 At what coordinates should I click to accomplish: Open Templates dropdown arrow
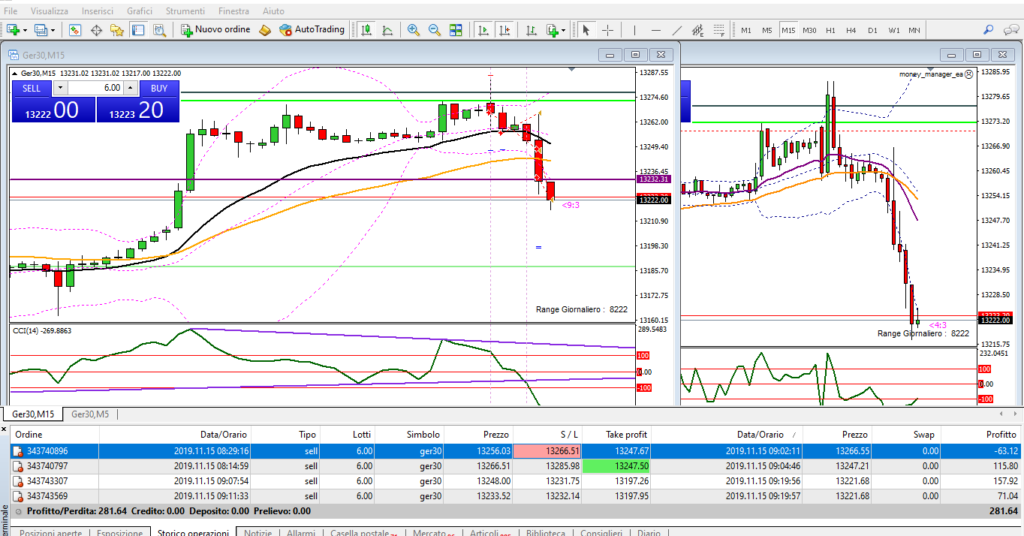coord(564,30)
